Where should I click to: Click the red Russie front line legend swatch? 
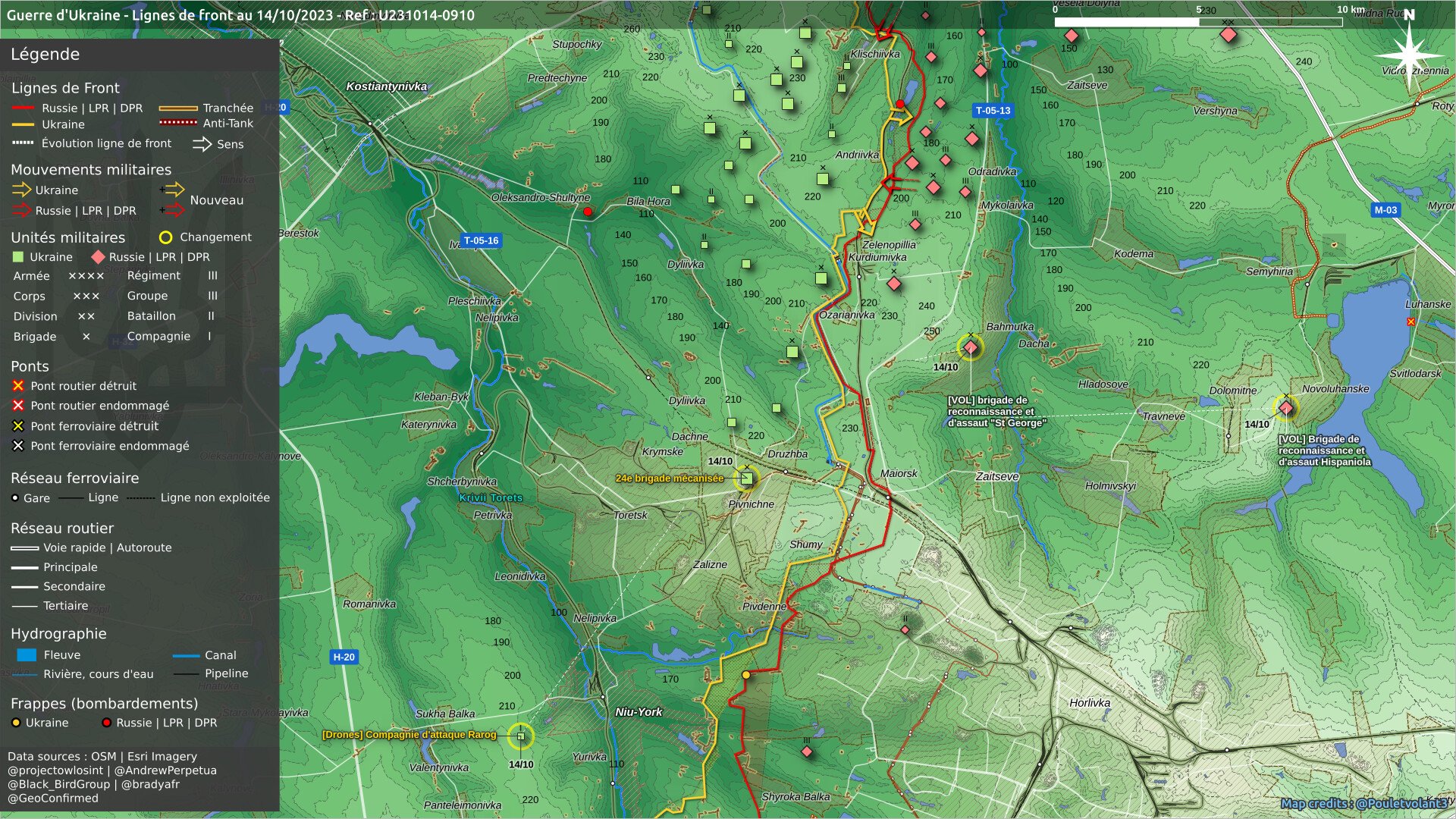(x=24, y=108)
